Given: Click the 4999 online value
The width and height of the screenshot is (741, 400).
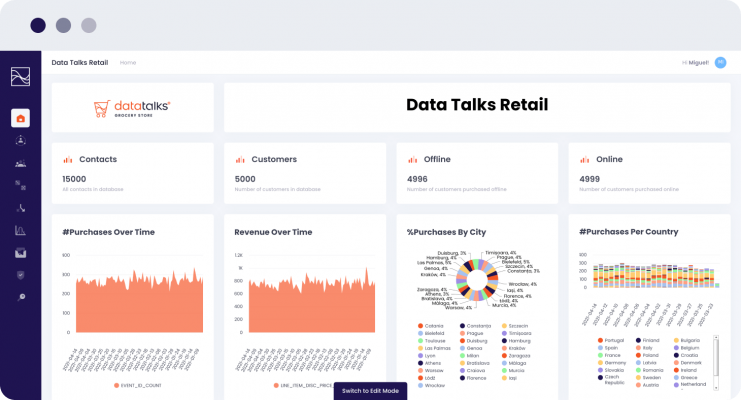Looking at the screenshot, I should (x=589, y=179).
